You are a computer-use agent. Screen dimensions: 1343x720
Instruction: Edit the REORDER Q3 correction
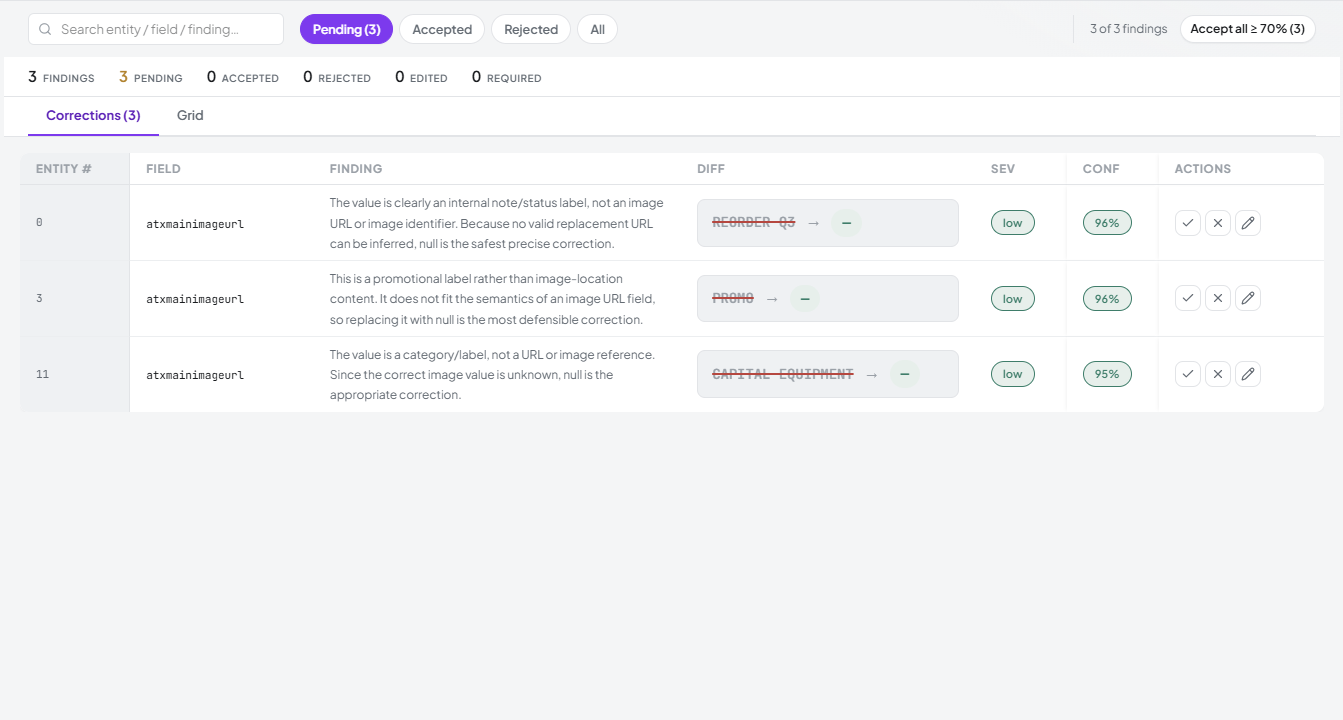(x=1248, y=223)
